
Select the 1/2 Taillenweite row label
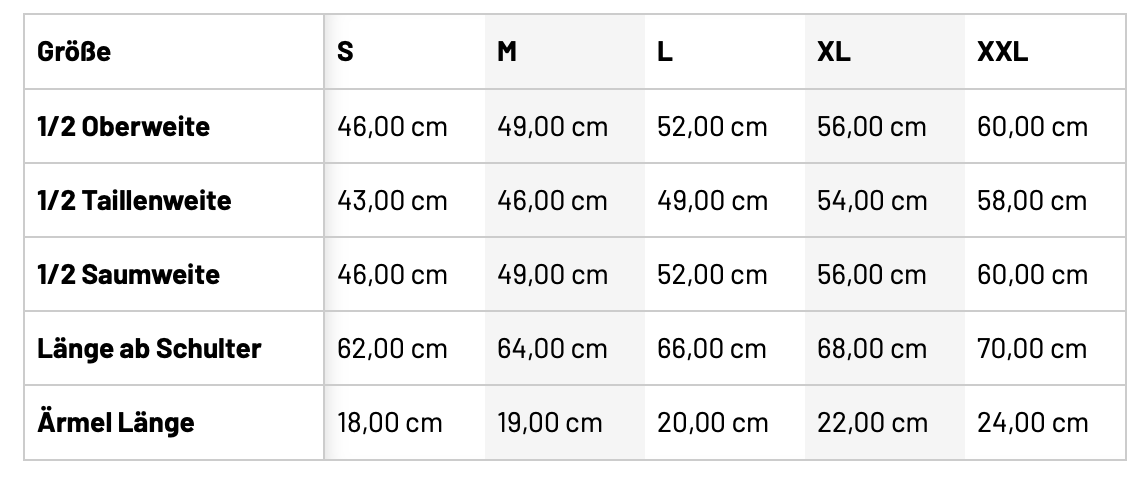tap(134, 201)
